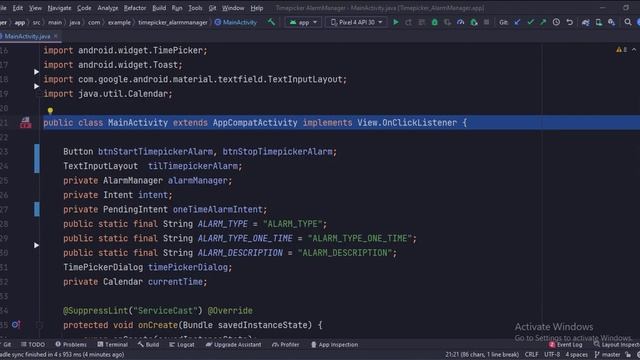The image size is (640, 360).
Task: Click the 4 spaces indent indicator
Action: [576, 354]
